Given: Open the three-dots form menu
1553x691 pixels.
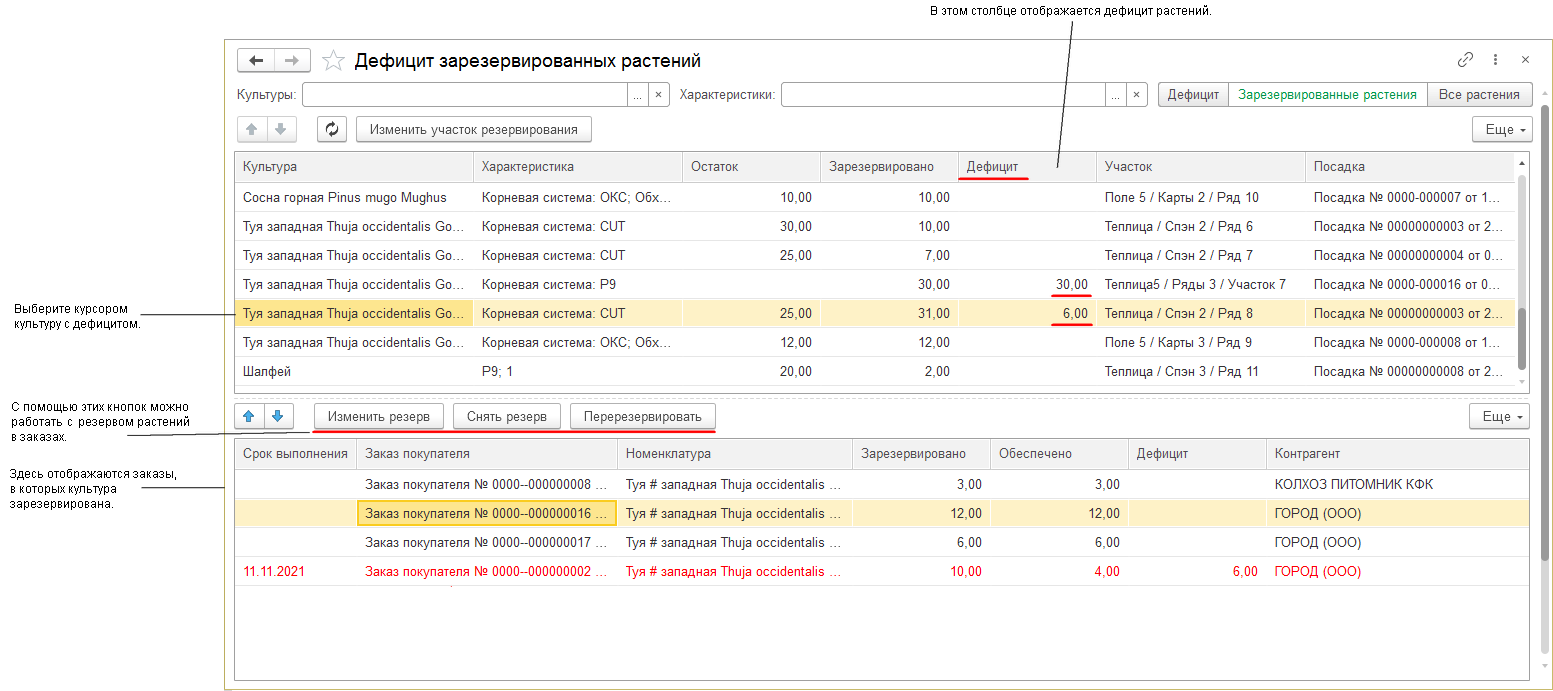Looking at the screenshot, I should click(1495, 60).
